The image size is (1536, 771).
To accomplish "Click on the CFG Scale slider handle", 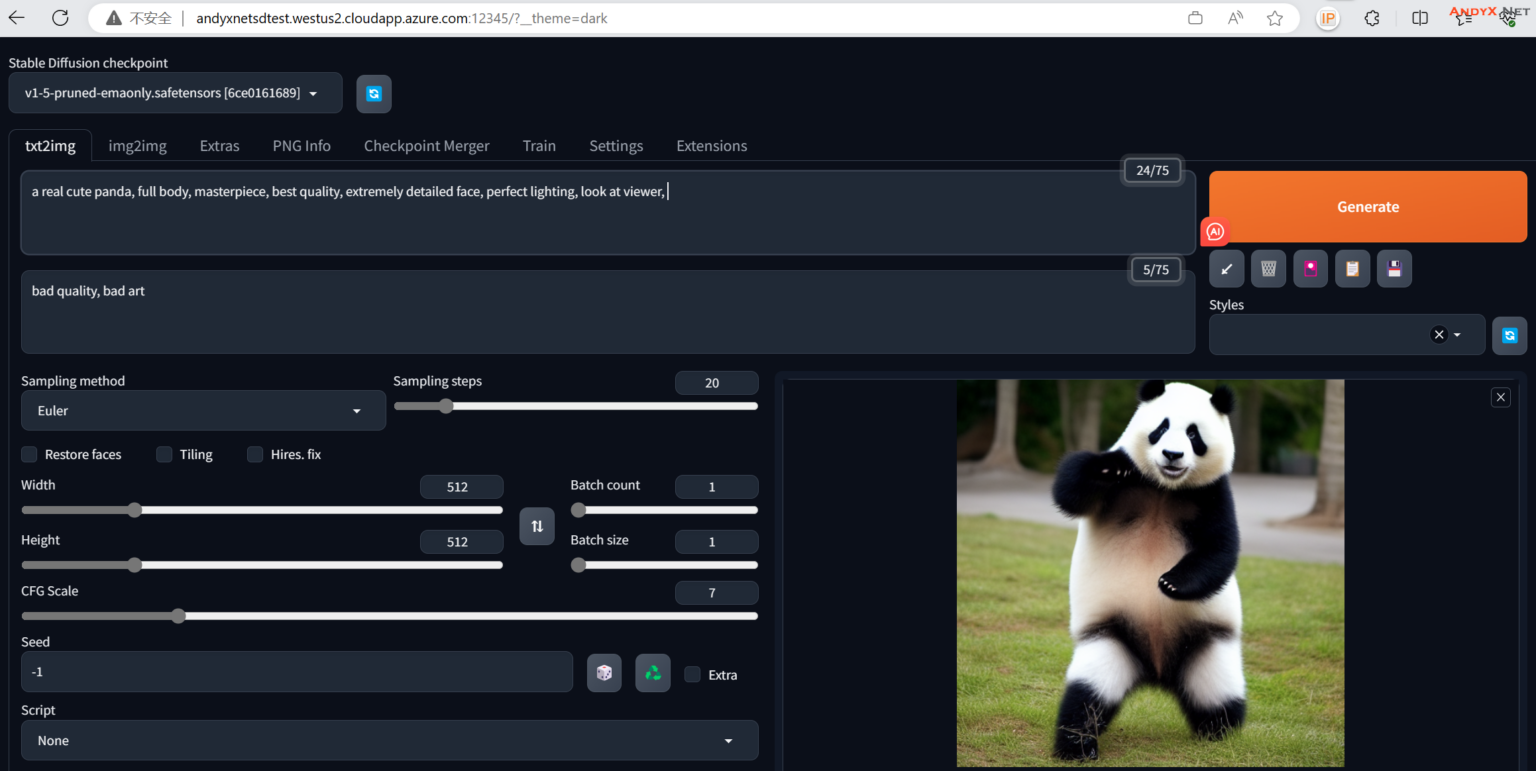I will [178, 616].
